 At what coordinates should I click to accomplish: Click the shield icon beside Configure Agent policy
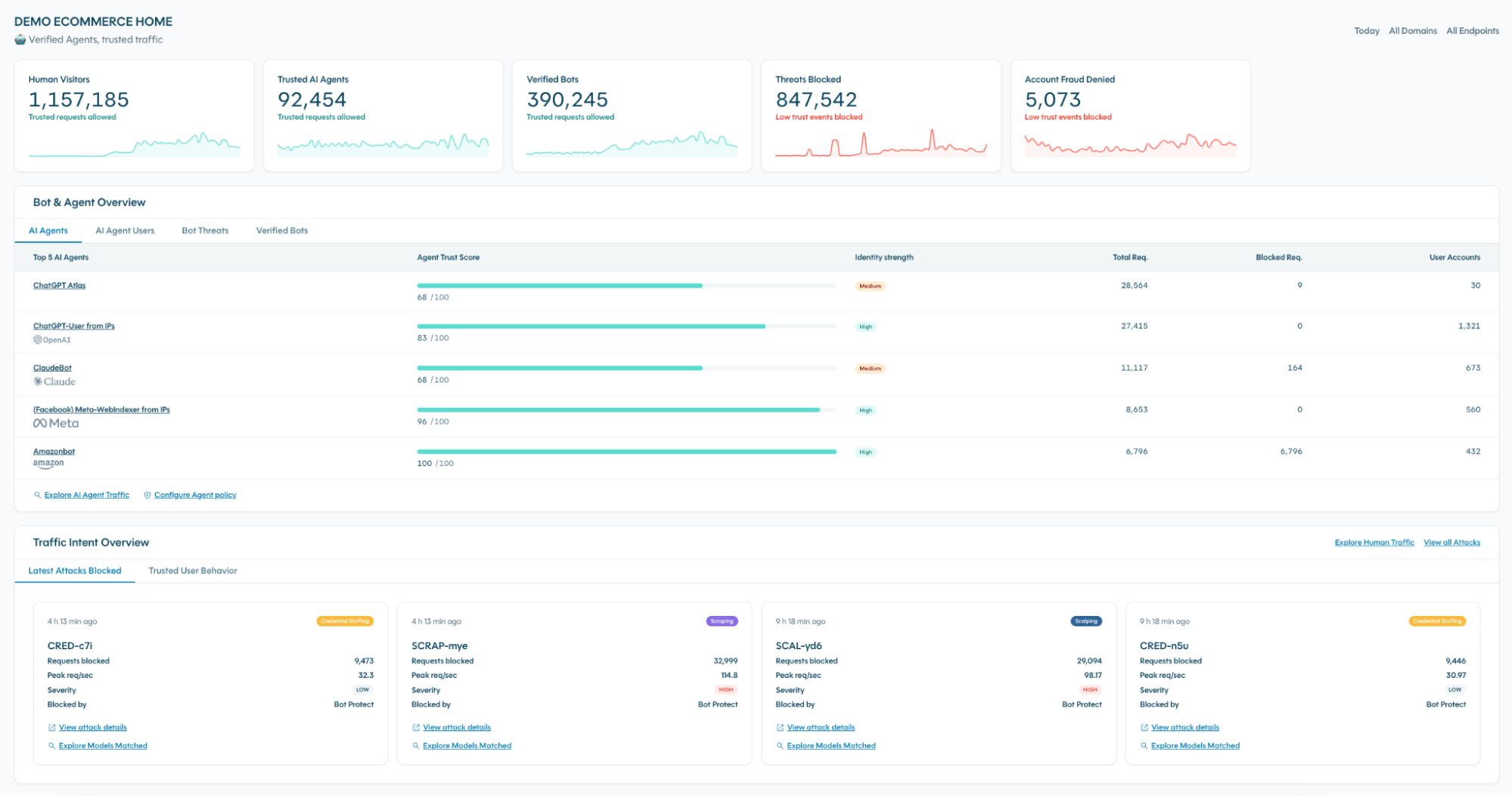tap(147, 495)
